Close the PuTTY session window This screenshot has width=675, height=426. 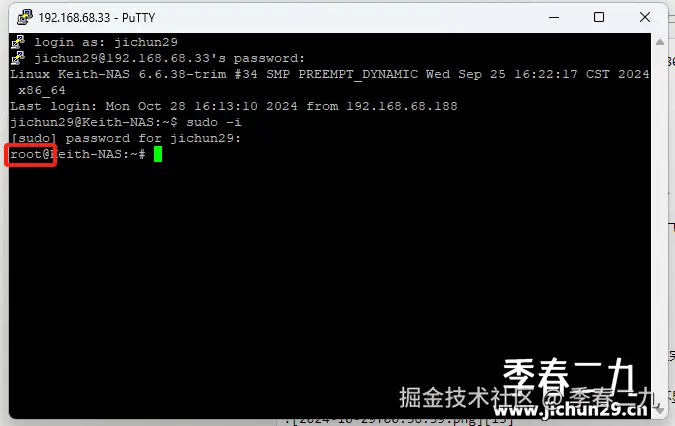[x=645, y=17]
